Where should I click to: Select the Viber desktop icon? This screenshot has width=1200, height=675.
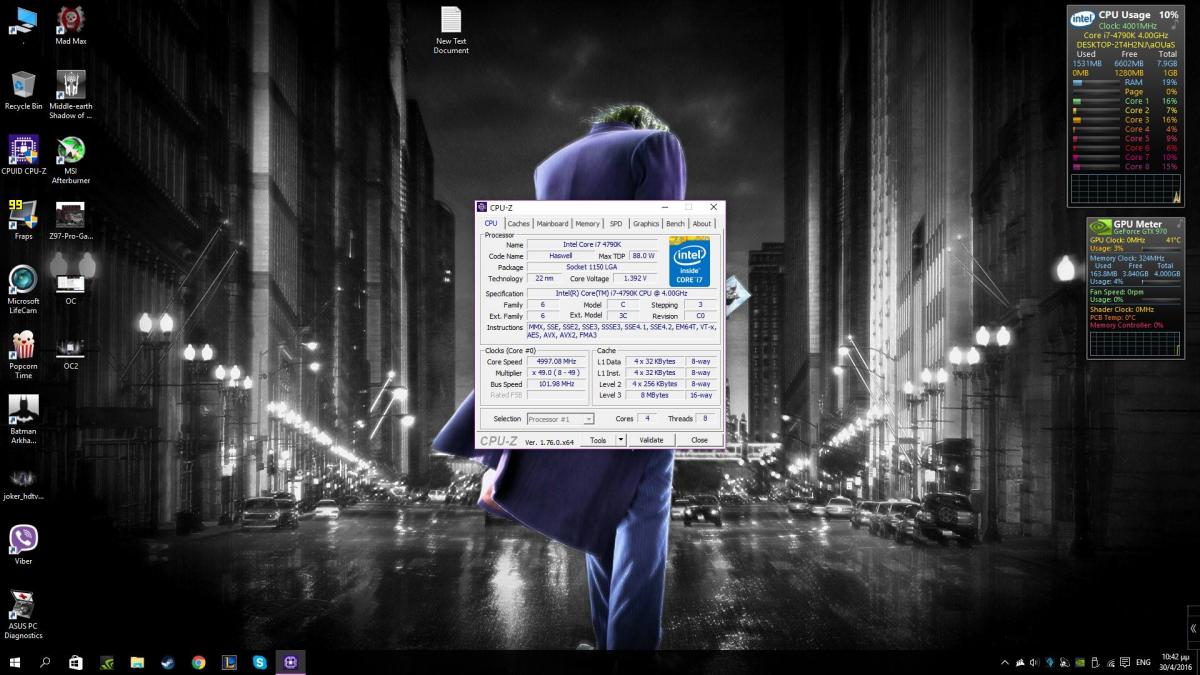(x=23, y=545)
